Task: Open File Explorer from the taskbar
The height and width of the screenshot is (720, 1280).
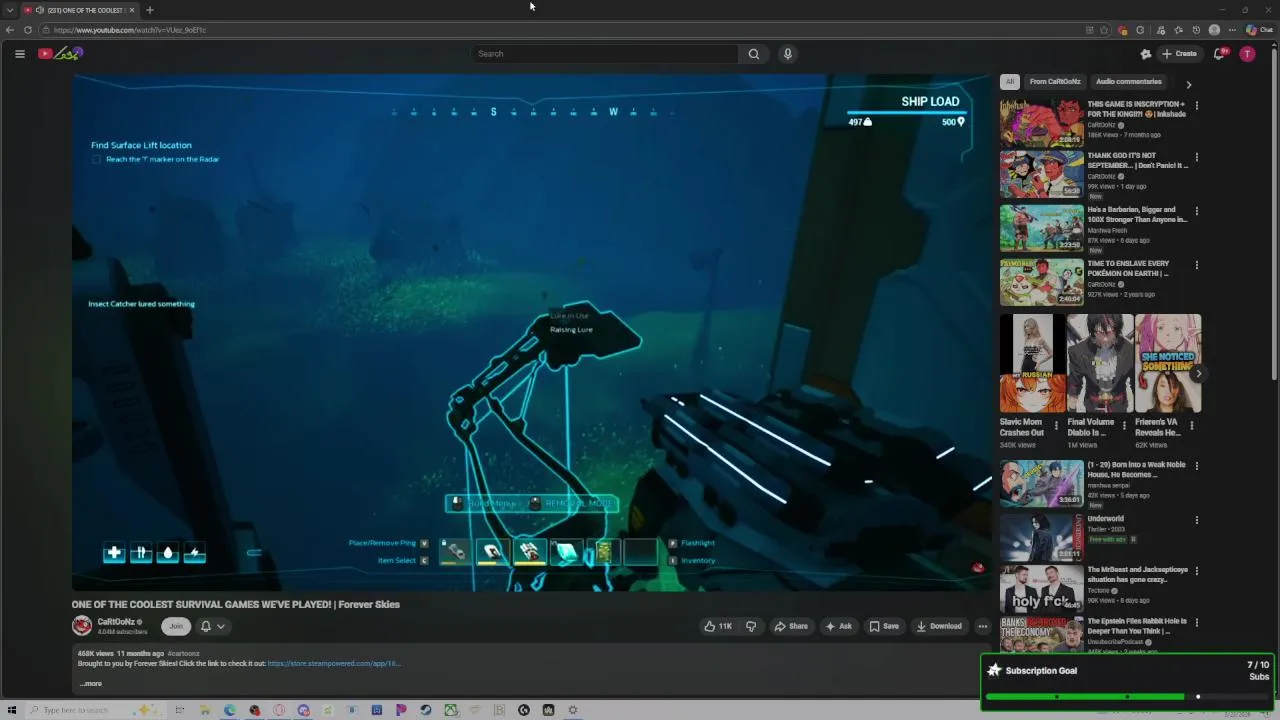Action: pos(205,710)
